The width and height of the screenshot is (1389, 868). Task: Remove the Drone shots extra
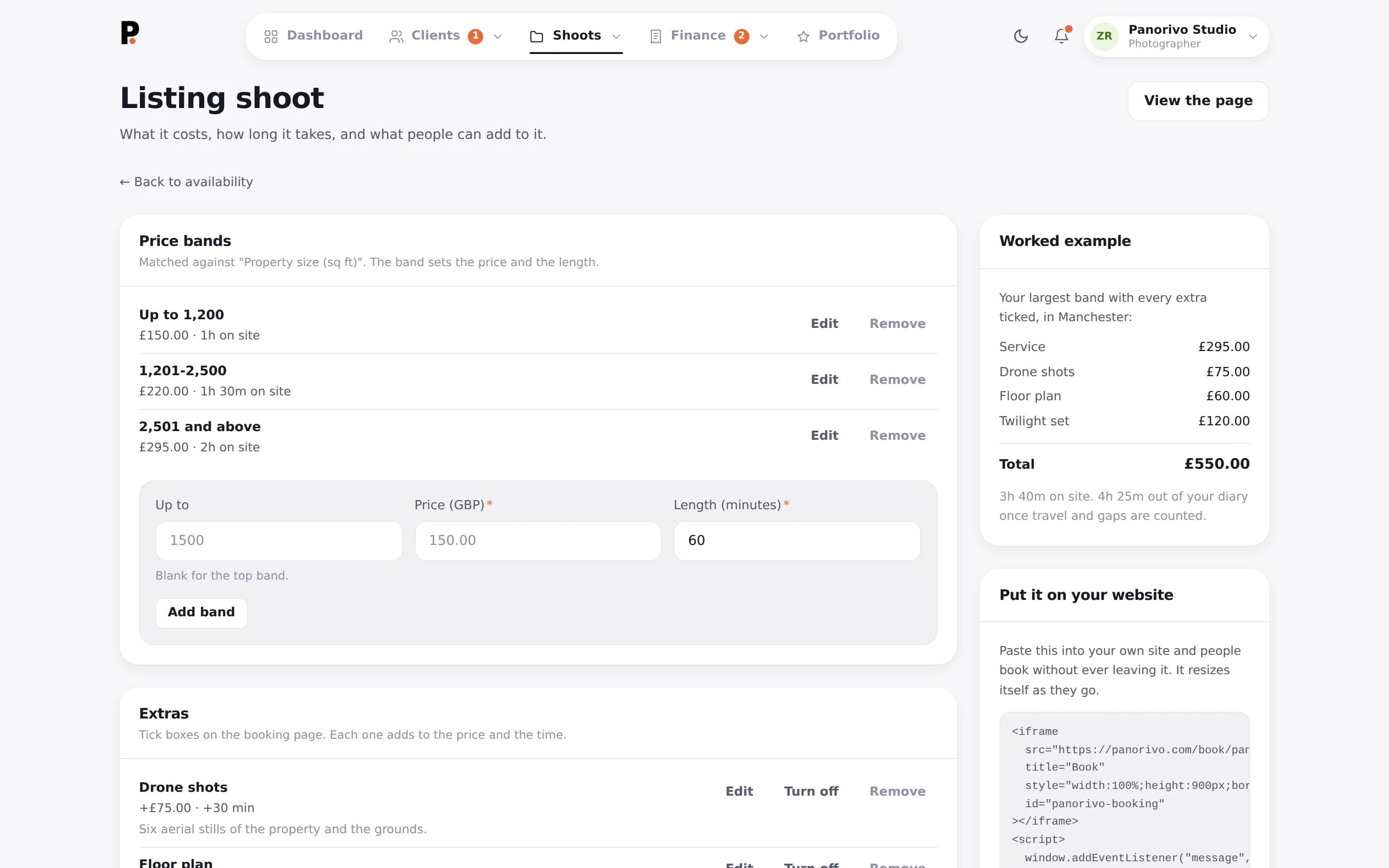897,792
